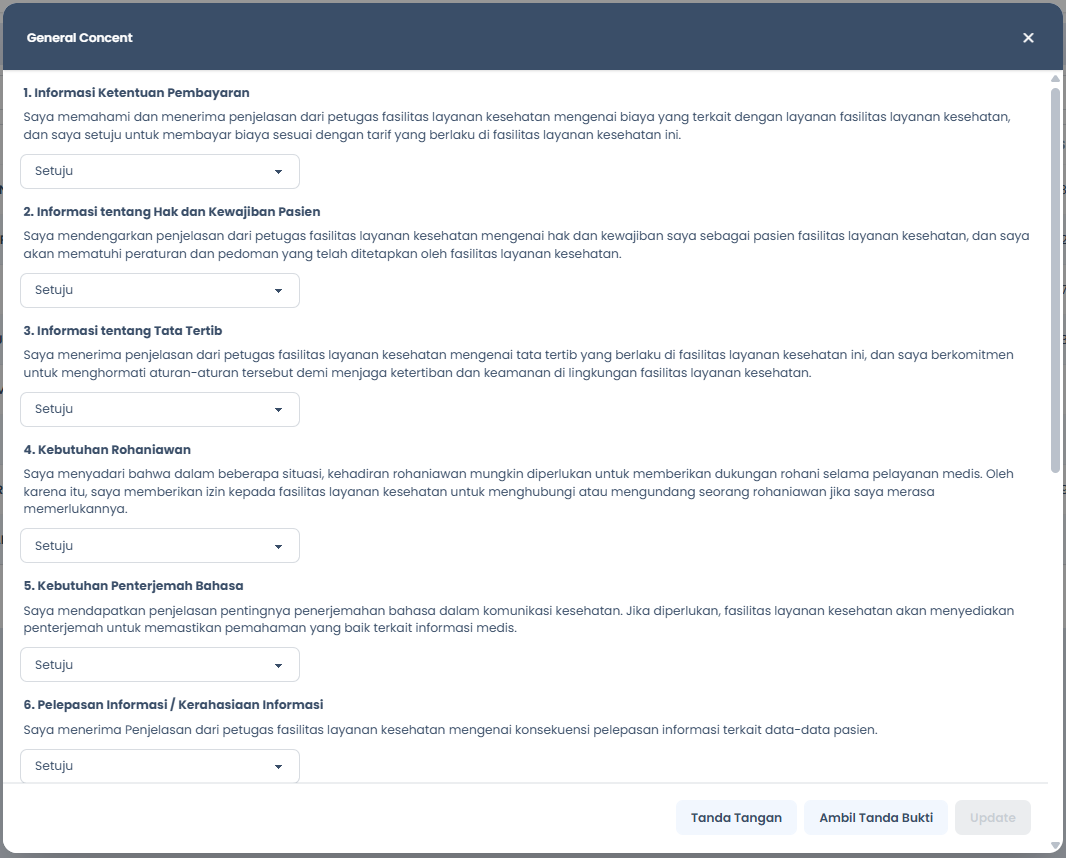This screenshot has height=858, width=1066.
Task: Click the dialog's vertical scrollbar thumb
Action: pyautogui.click(x=1055, y=280)
